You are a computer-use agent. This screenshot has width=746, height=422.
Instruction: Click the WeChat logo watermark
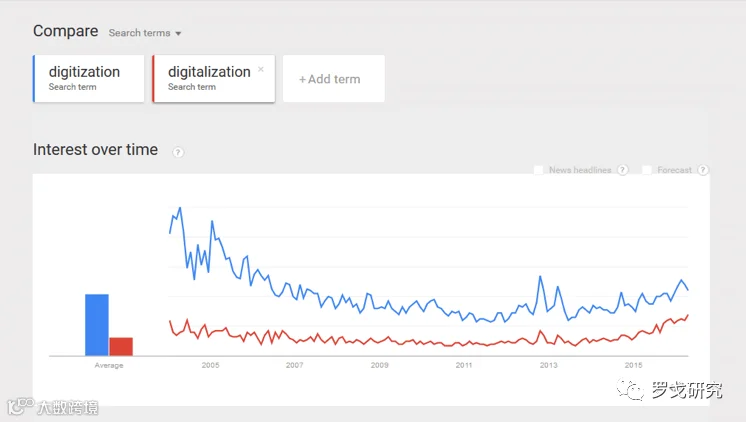coord(631,390)
